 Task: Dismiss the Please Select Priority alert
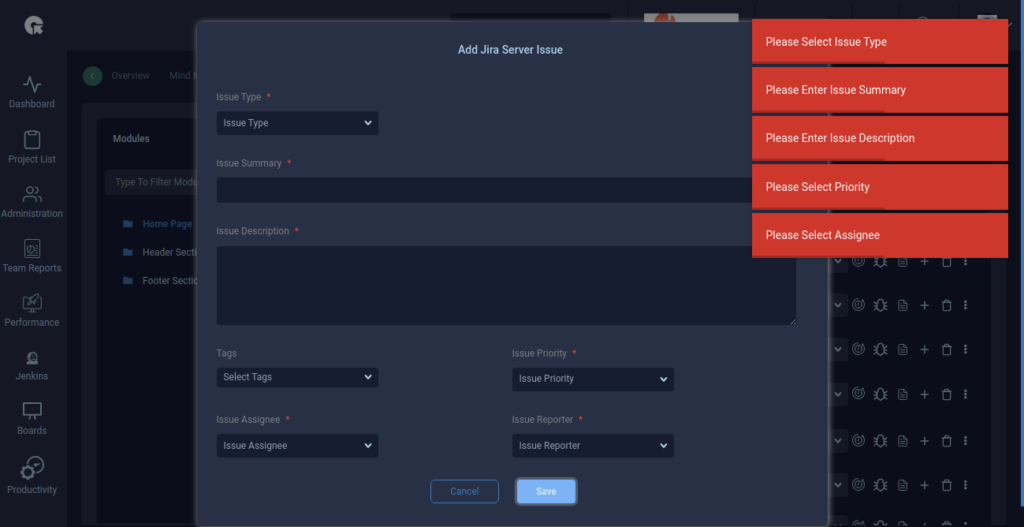tap(880, 187)
